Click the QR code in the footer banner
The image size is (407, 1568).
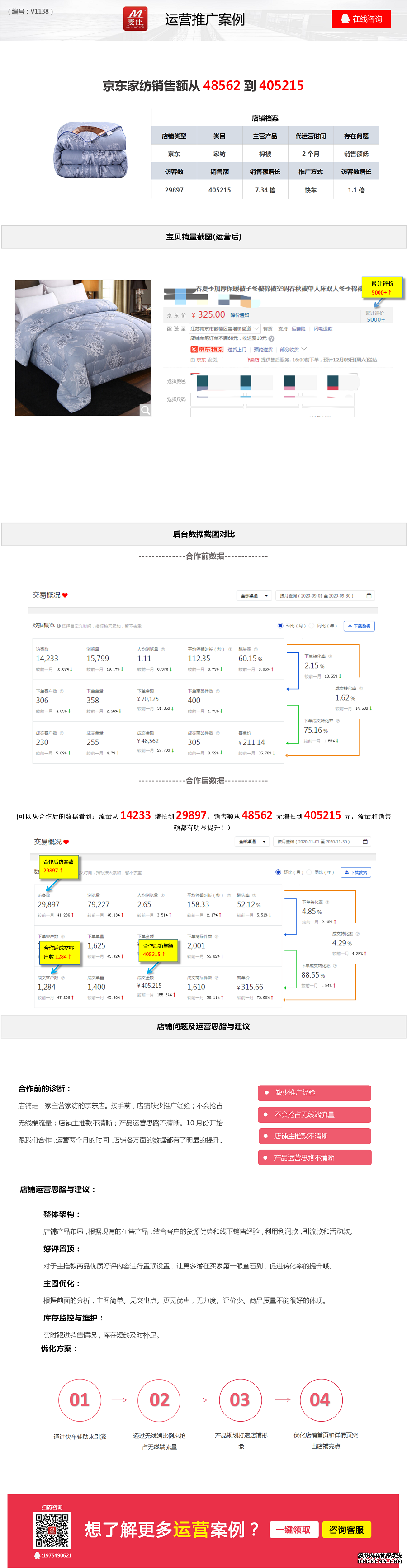pos(52,1530)
